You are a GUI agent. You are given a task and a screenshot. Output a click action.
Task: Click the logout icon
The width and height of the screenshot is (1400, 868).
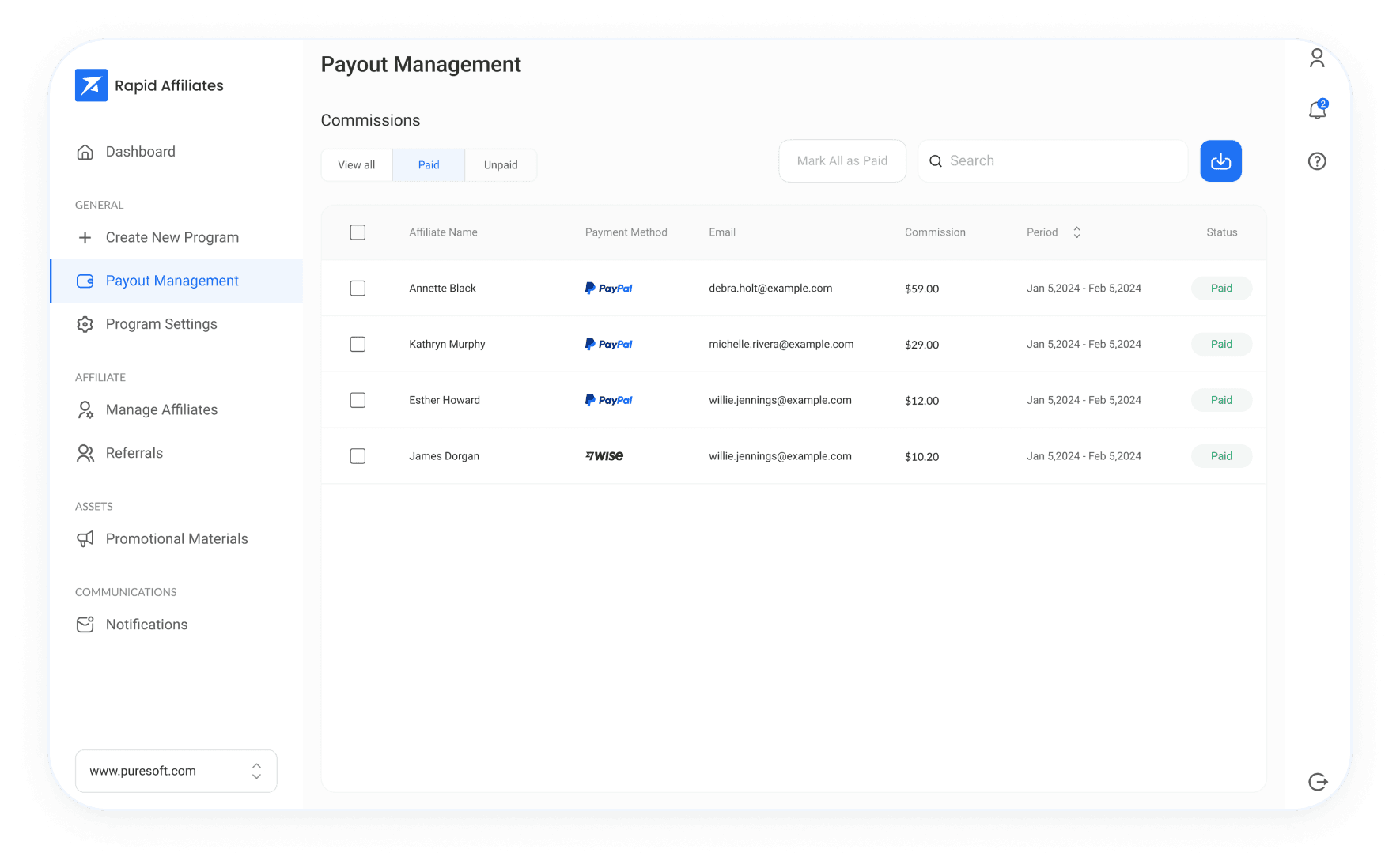pos(1318,782)
